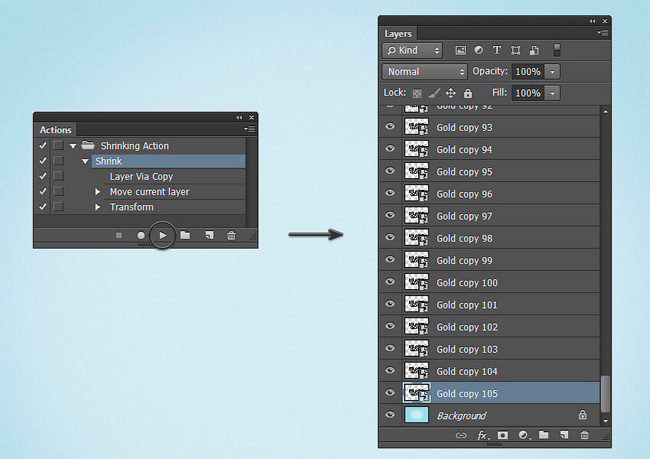Create new fill or adjustment layer
This screenshot has height=459, width=650.
coord(524,435)
